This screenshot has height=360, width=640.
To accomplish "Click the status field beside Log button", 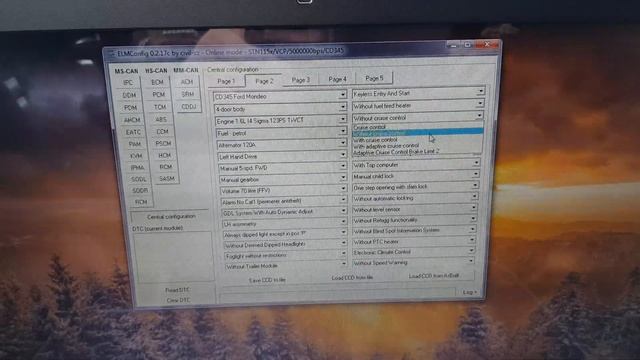I will [x=338, y=295].
